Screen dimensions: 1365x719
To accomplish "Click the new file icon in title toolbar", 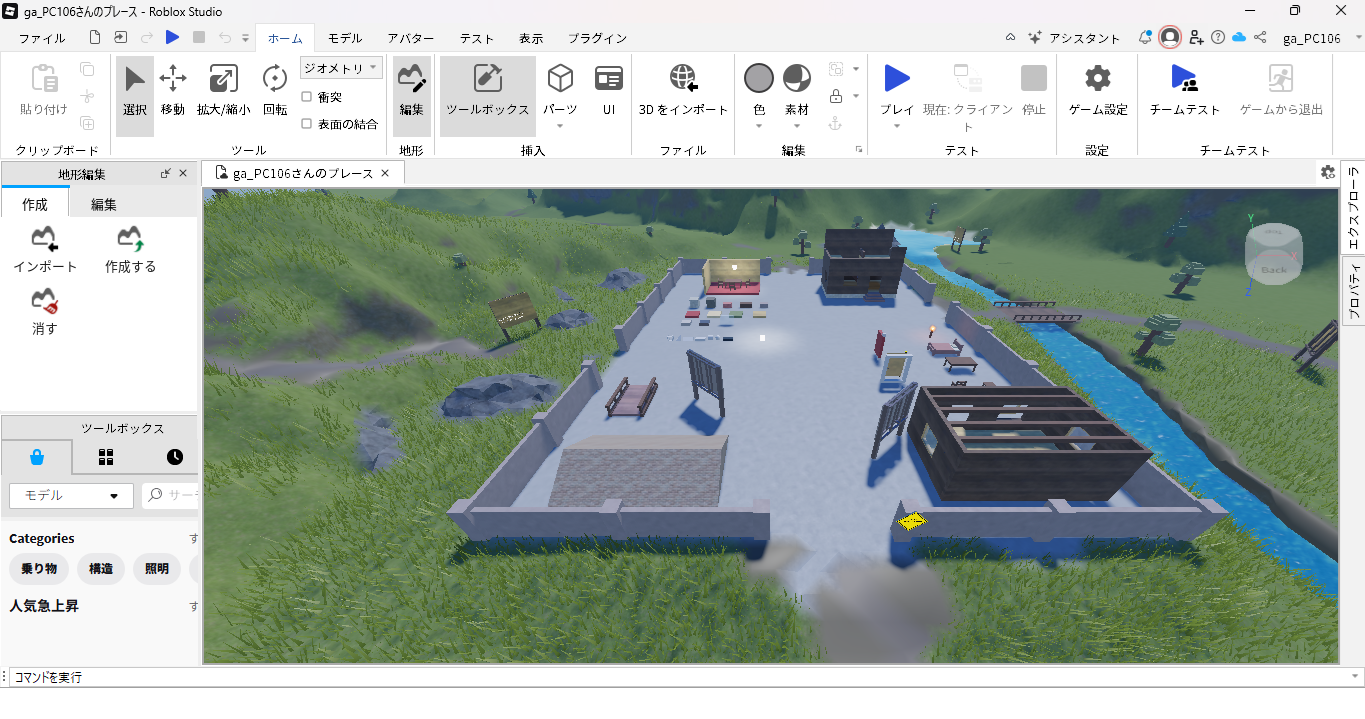I will pos(95,37).
